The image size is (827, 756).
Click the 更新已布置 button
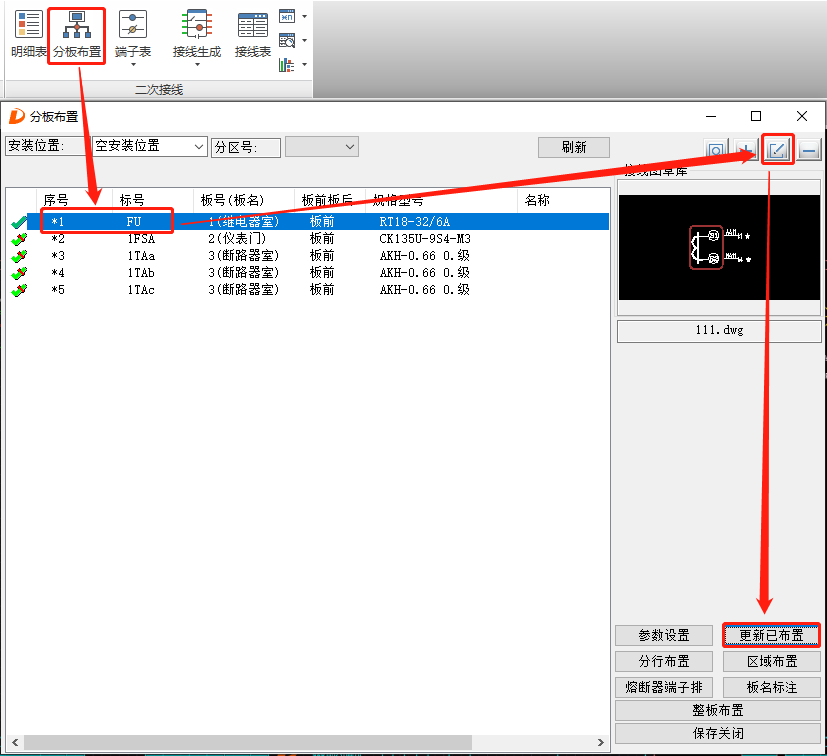point(771,635)
